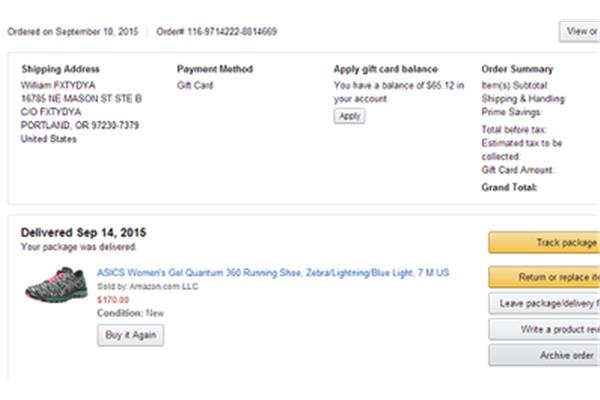
Task: Click the Order Summary heading
Action: (517, 69)
